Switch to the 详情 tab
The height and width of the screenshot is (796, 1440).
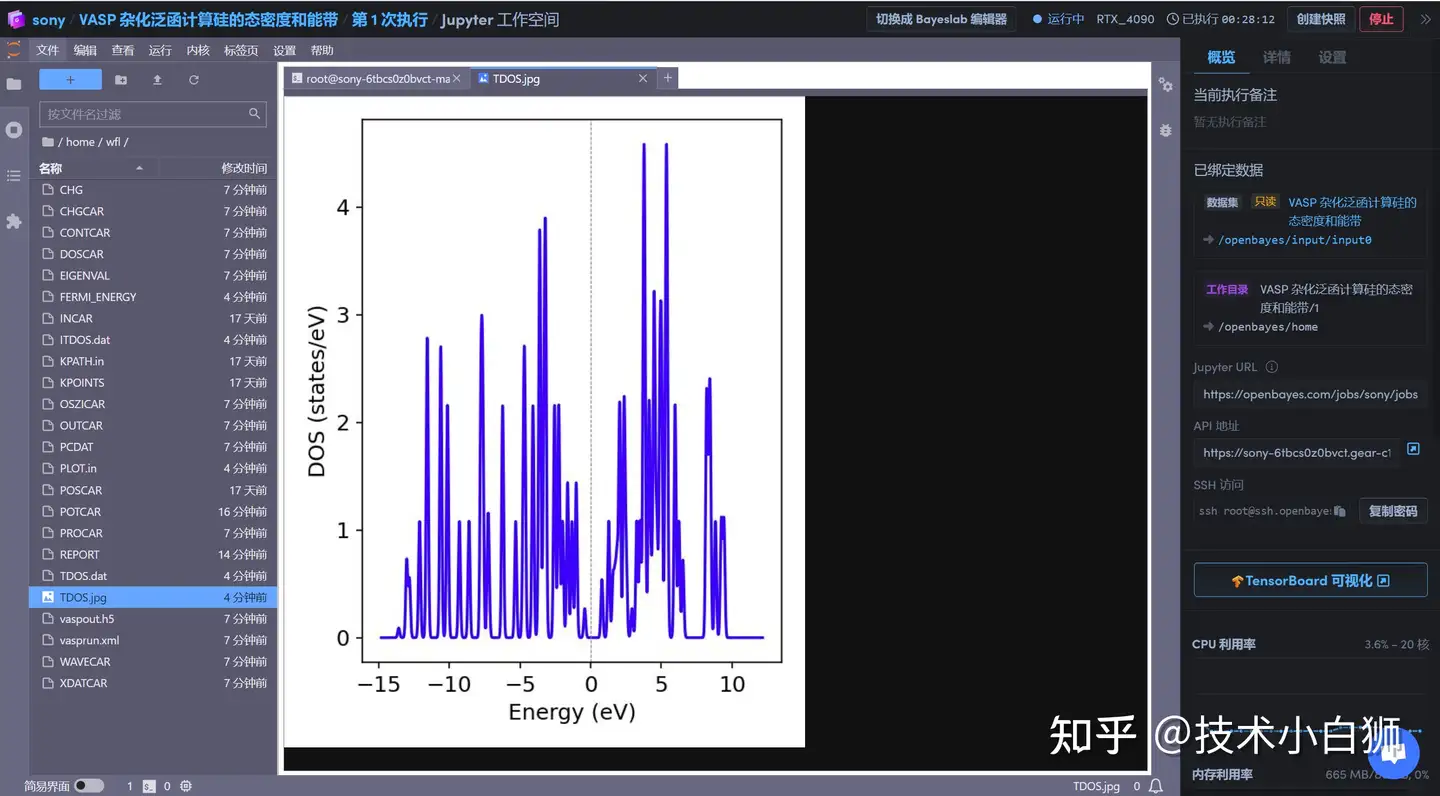pos(1277,57)
